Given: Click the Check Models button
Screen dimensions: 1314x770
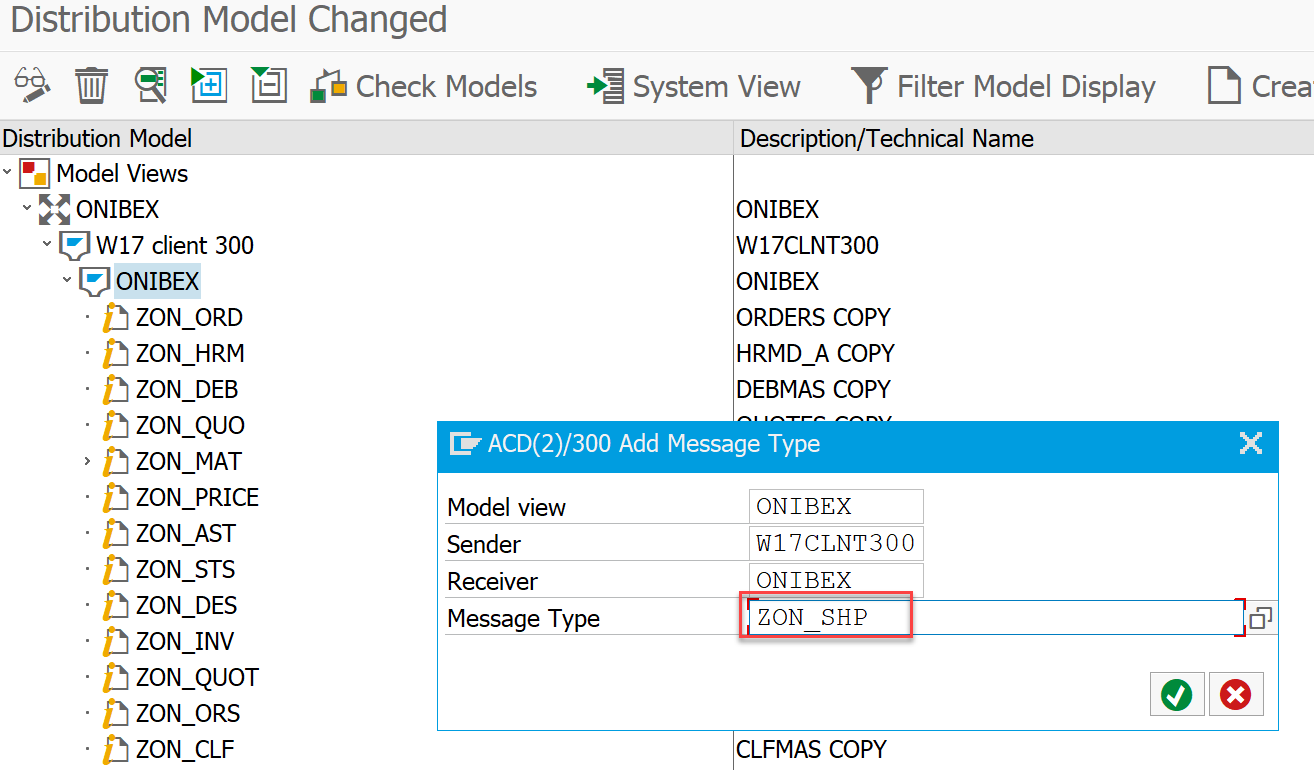Looking at the screenshot, I should click(x=424, y=87).
